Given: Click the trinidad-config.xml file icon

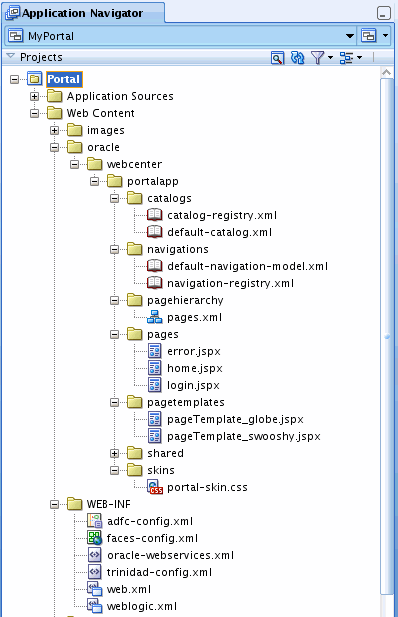Looking at the screenshot, I should point(94,572).
